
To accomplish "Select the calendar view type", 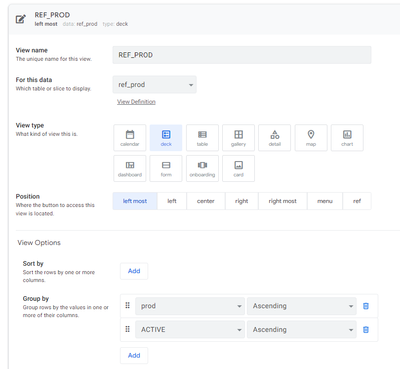I will (130, 138).
